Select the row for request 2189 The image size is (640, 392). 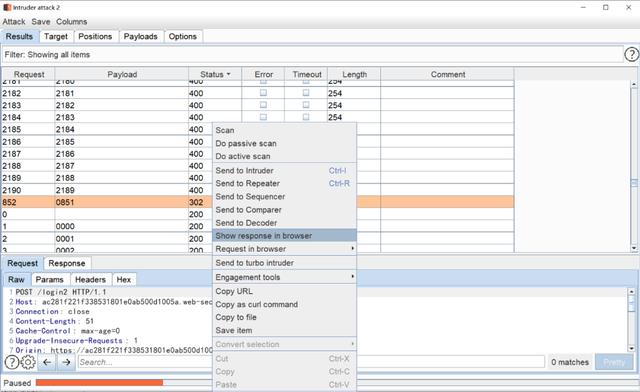point(258,178)
